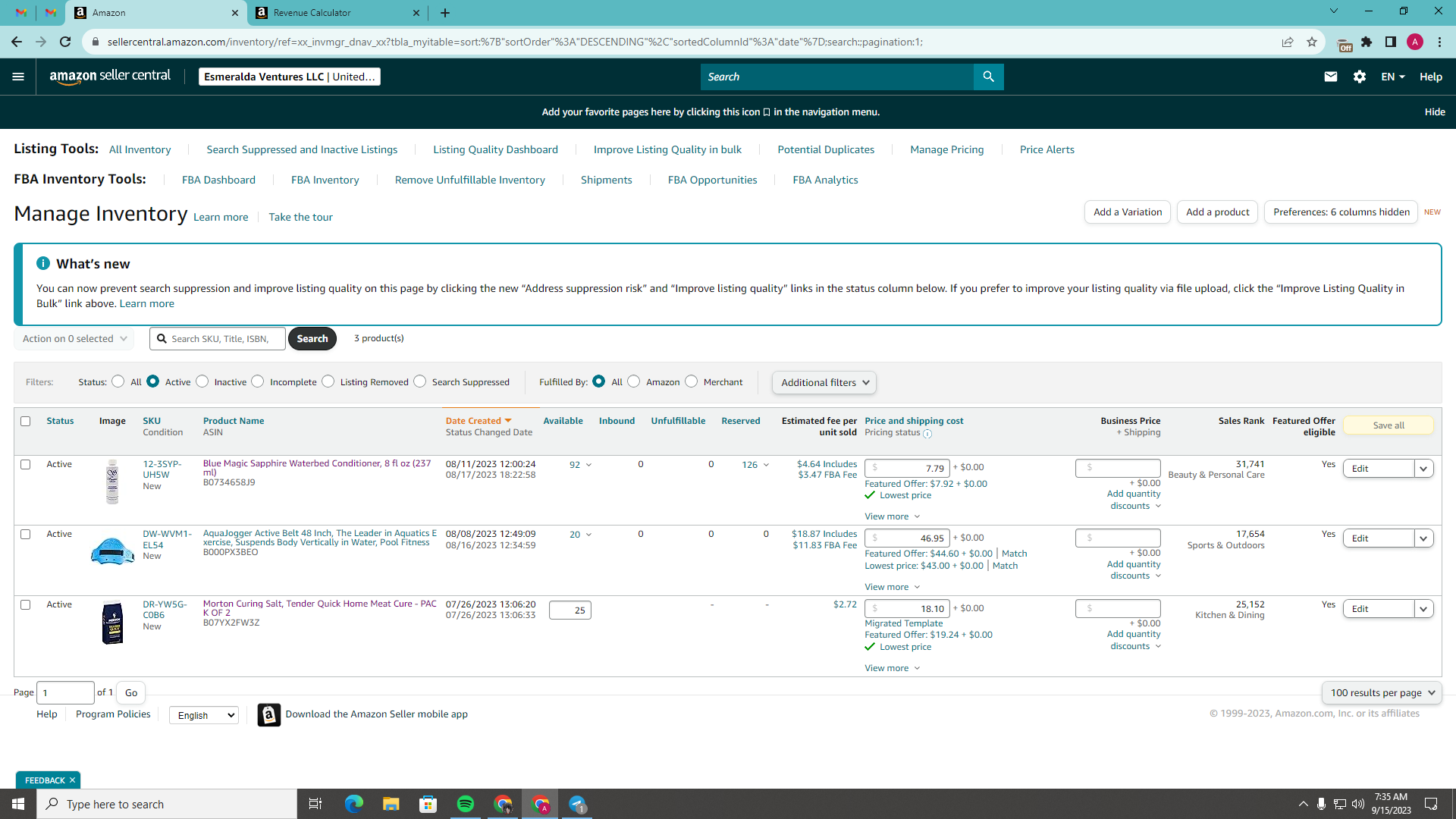
Task: Open Task View on the taskbar
Action: [315, 804]
